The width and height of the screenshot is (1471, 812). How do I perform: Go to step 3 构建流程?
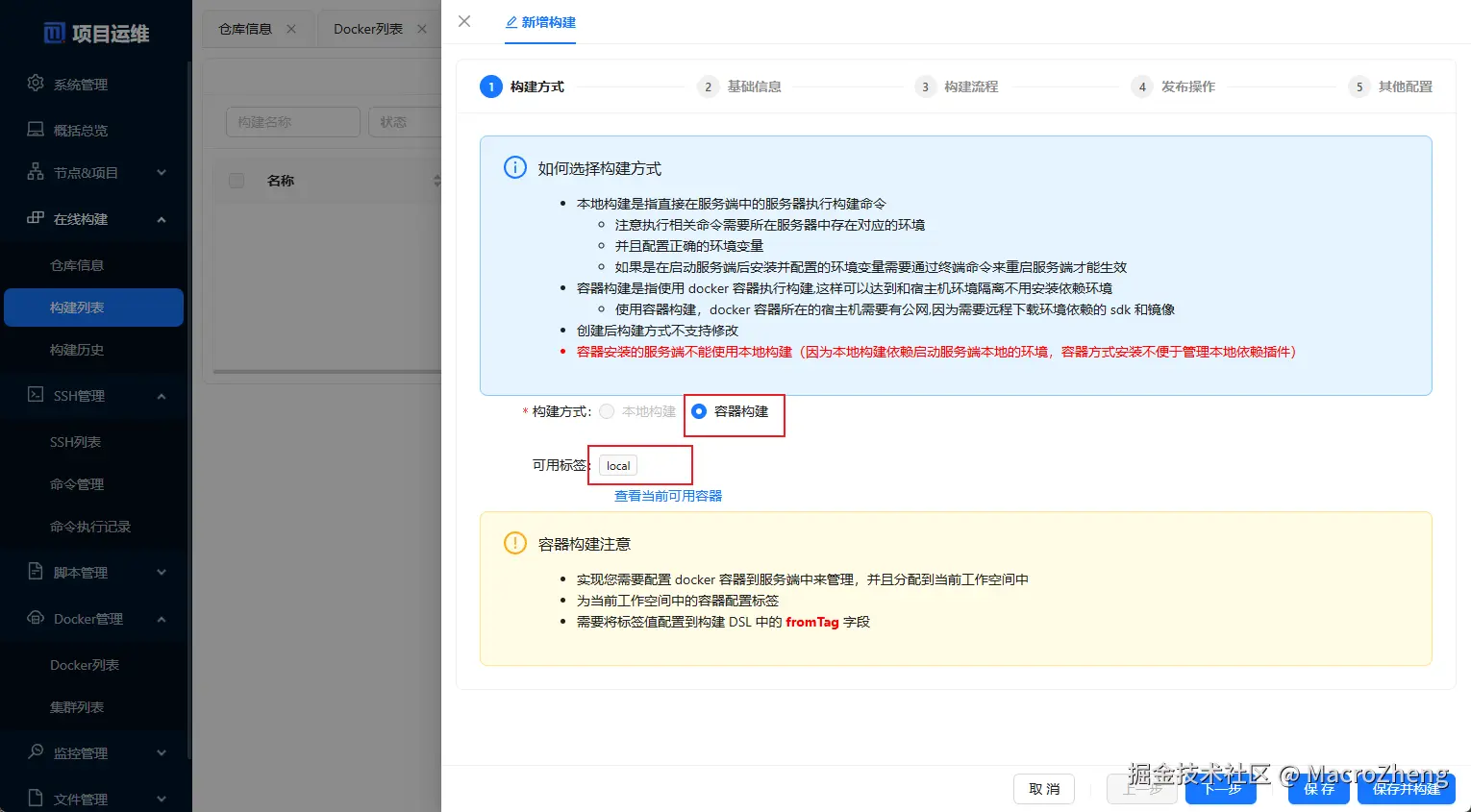pyautogui.click(x=957, y=86)
